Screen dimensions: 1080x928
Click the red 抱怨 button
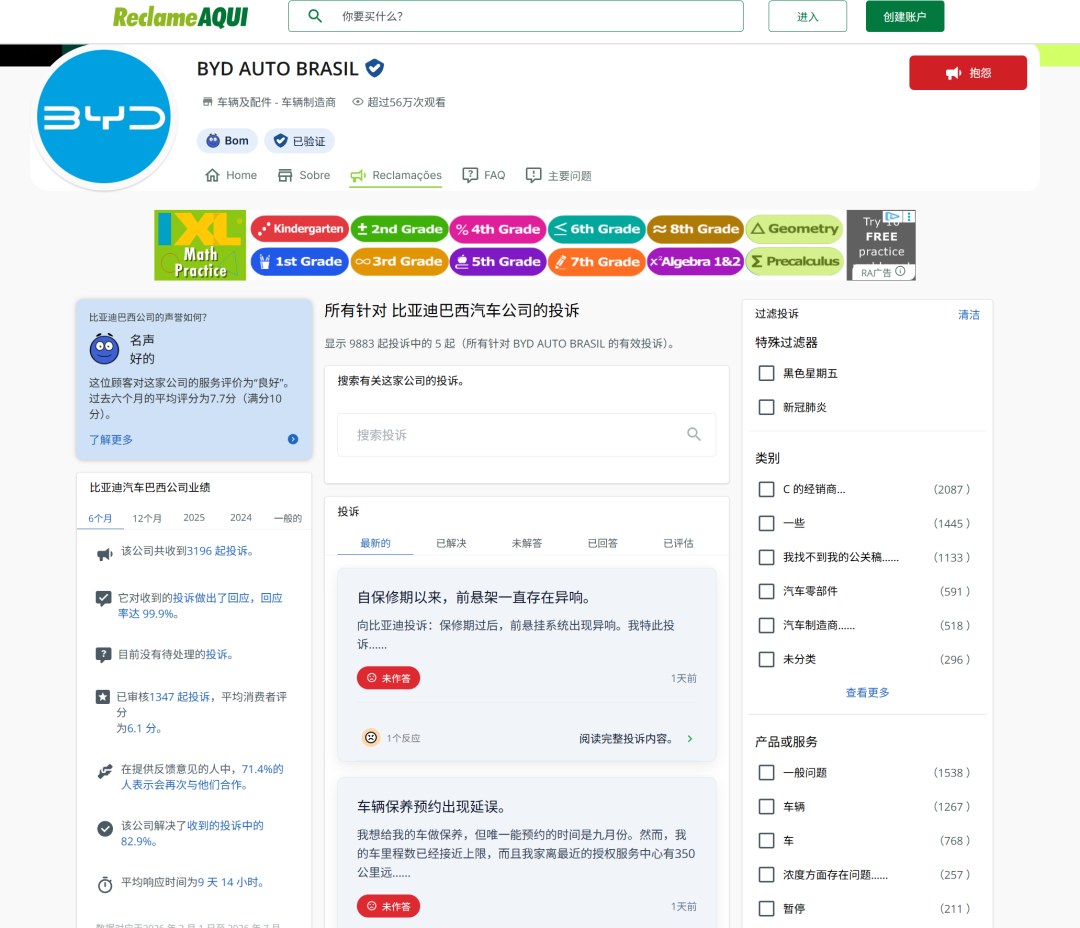968,73
